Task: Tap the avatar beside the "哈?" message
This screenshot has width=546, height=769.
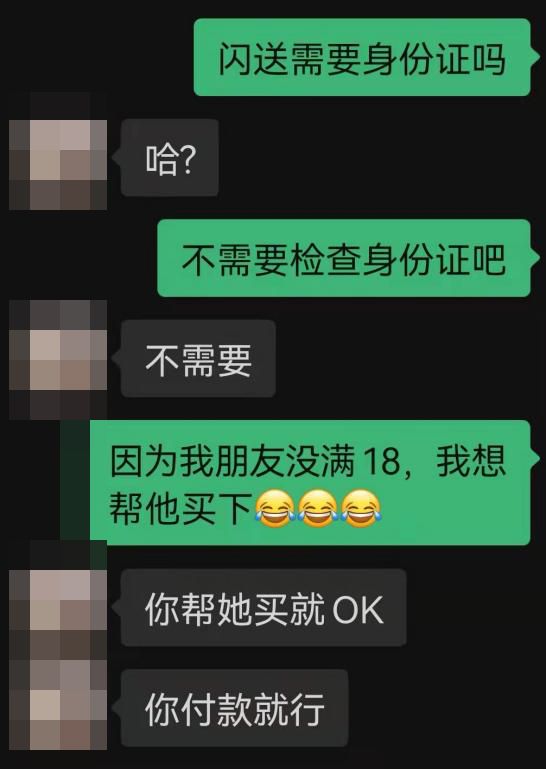Action: pos(58,164)
